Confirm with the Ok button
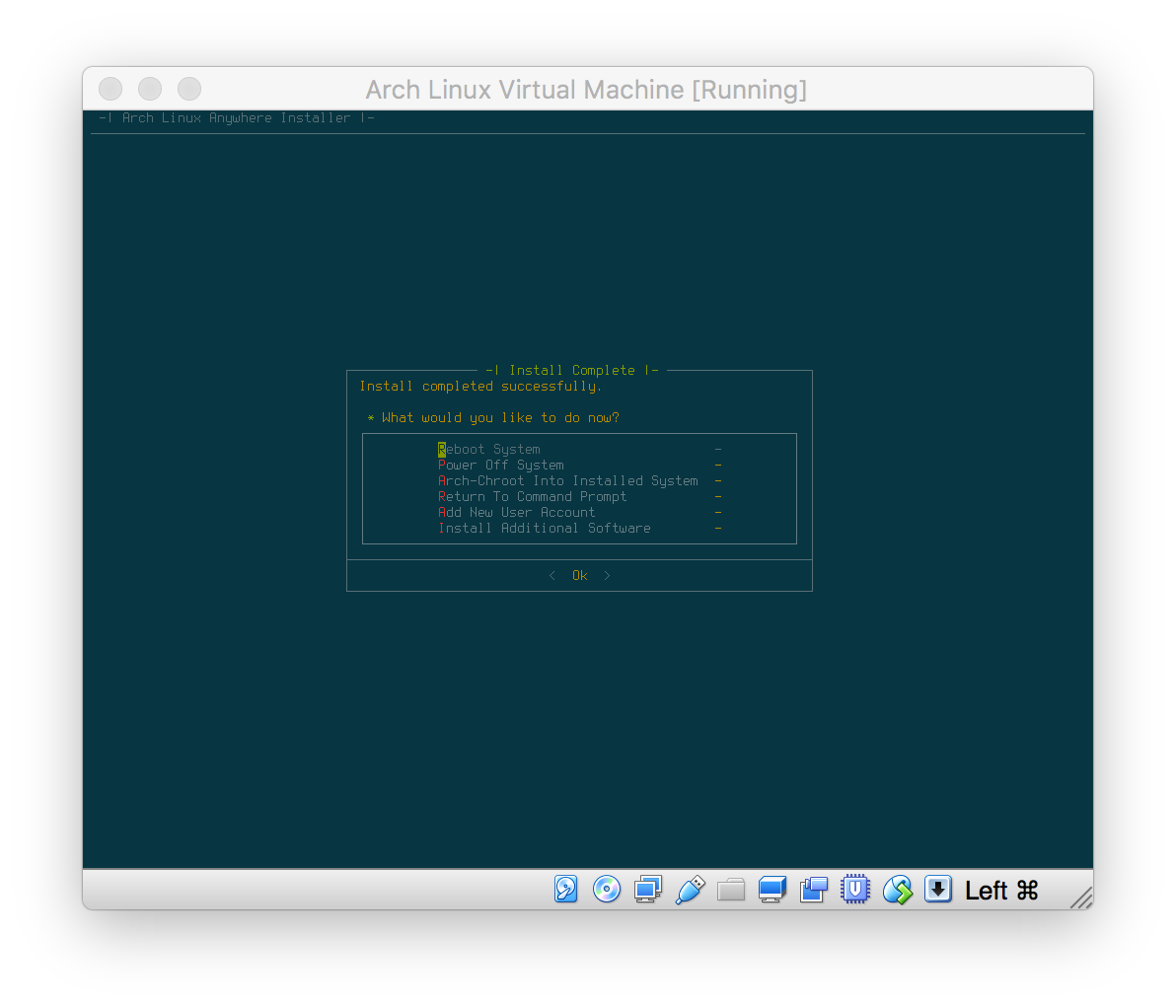This screenshot has width=1176, height=1008. coord(580,575)
